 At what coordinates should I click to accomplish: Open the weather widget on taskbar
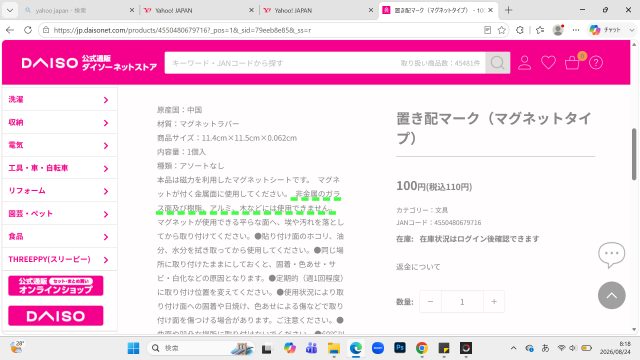pyautogui.click(x=17, y=347)
